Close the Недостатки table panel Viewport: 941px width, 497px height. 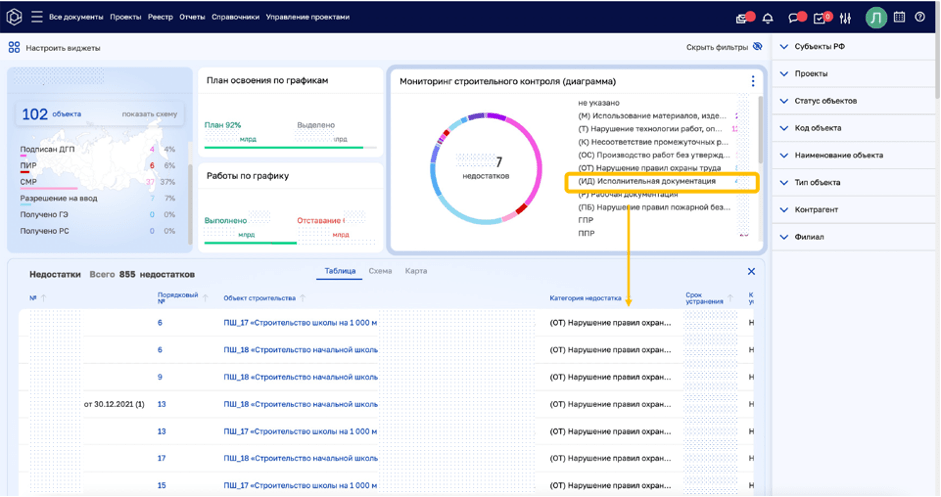tap(752, 272)
